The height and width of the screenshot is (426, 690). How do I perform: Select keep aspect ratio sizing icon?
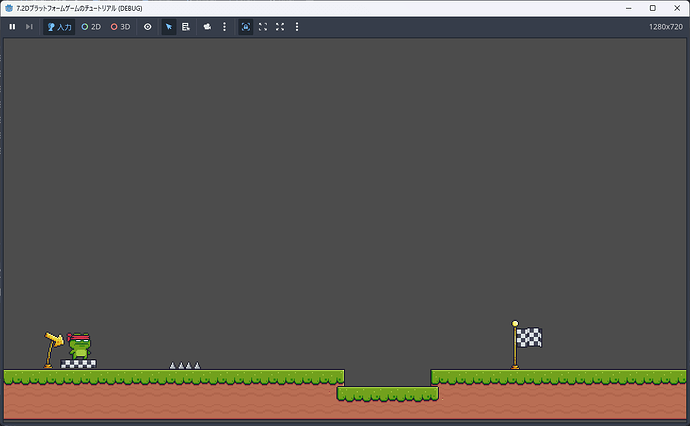(x=263, y=27)
